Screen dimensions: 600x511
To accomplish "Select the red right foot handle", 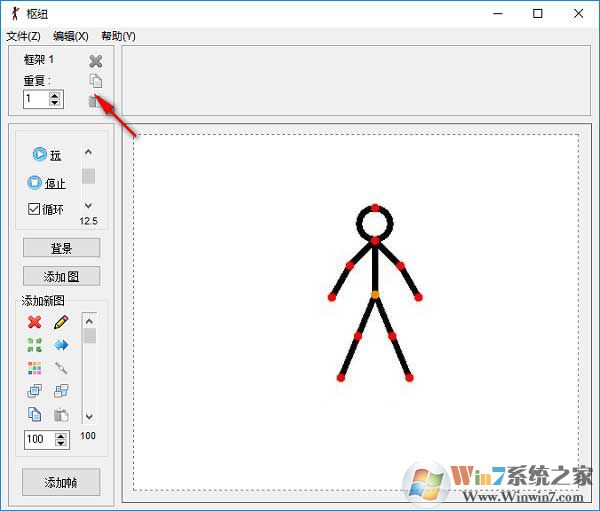I will pos(409,378).
